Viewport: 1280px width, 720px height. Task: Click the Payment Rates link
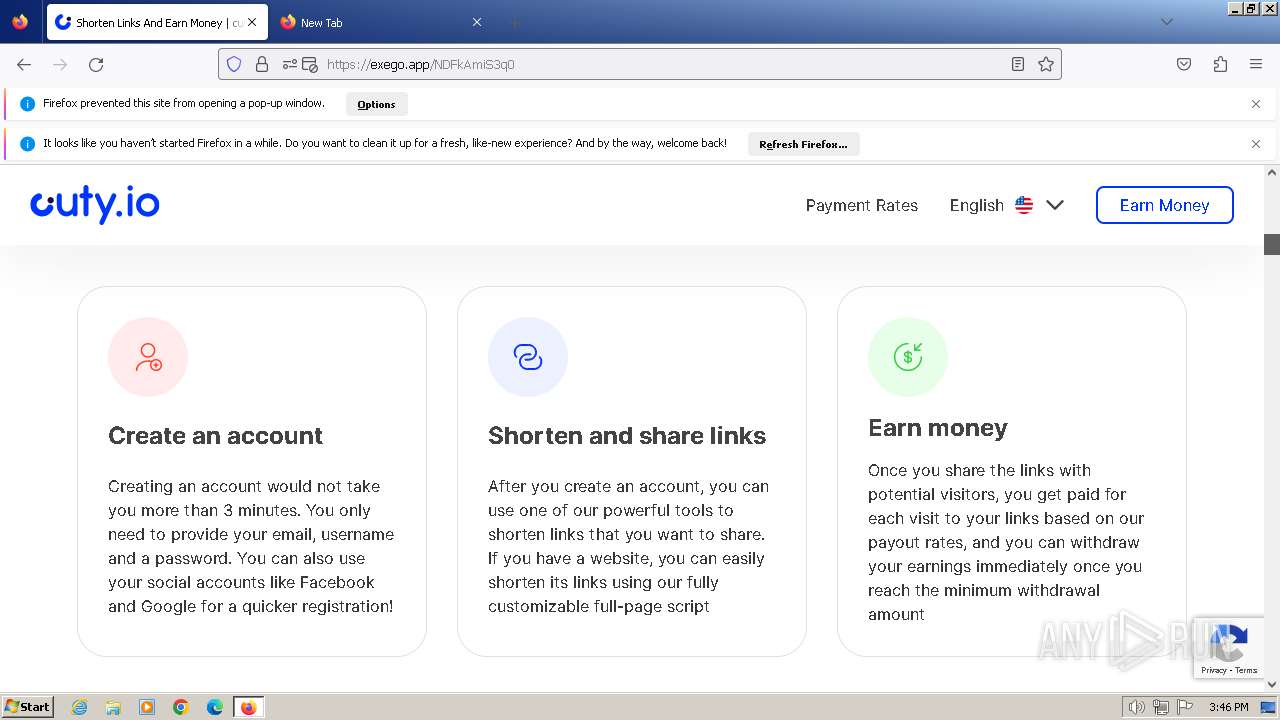click(862, 205)
